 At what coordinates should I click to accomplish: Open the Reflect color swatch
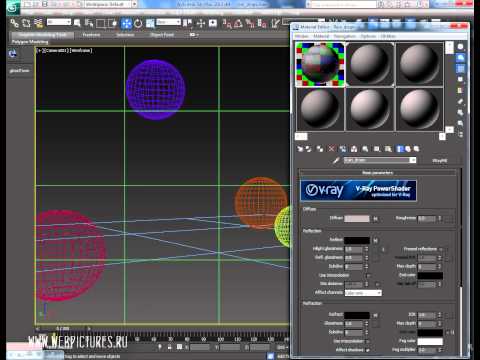click(x=357, y=240)
